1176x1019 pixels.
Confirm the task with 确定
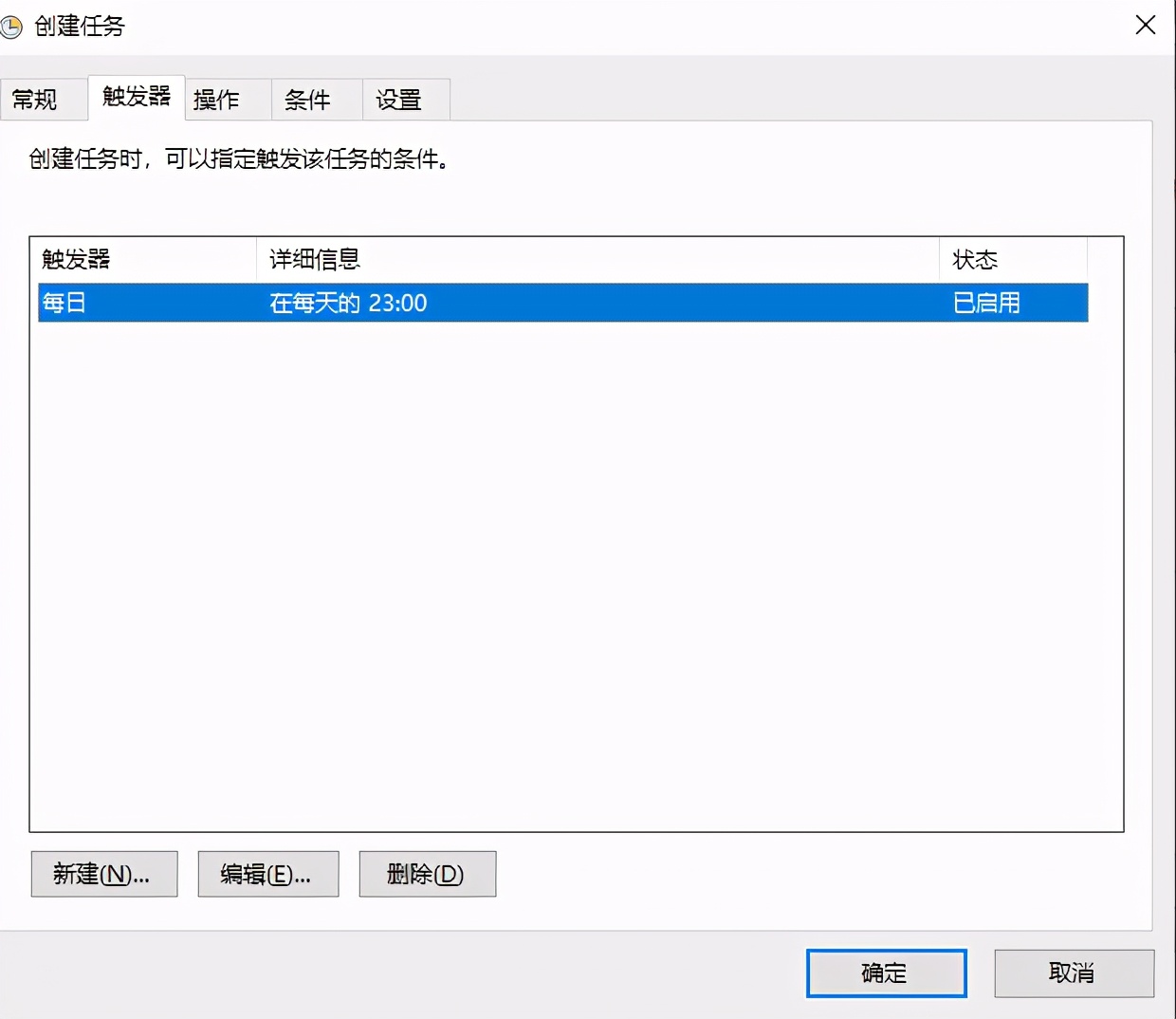(x=885, y=973)
